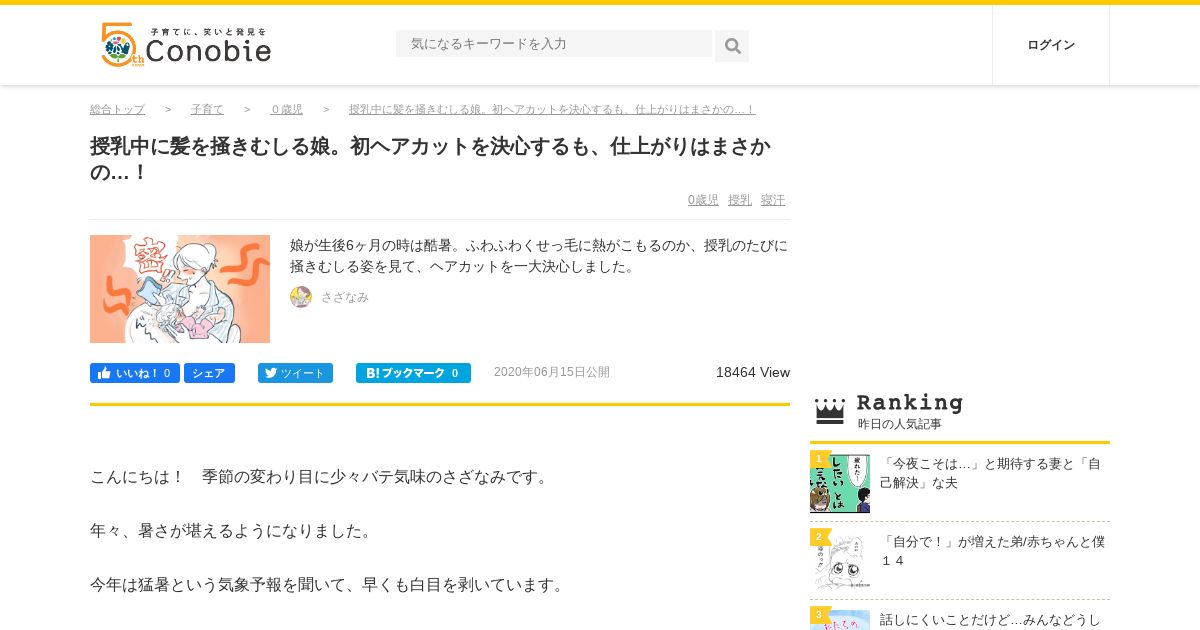
Task: Open ranking article 「自分で！」が増えた弟
Action: (992, 551)
